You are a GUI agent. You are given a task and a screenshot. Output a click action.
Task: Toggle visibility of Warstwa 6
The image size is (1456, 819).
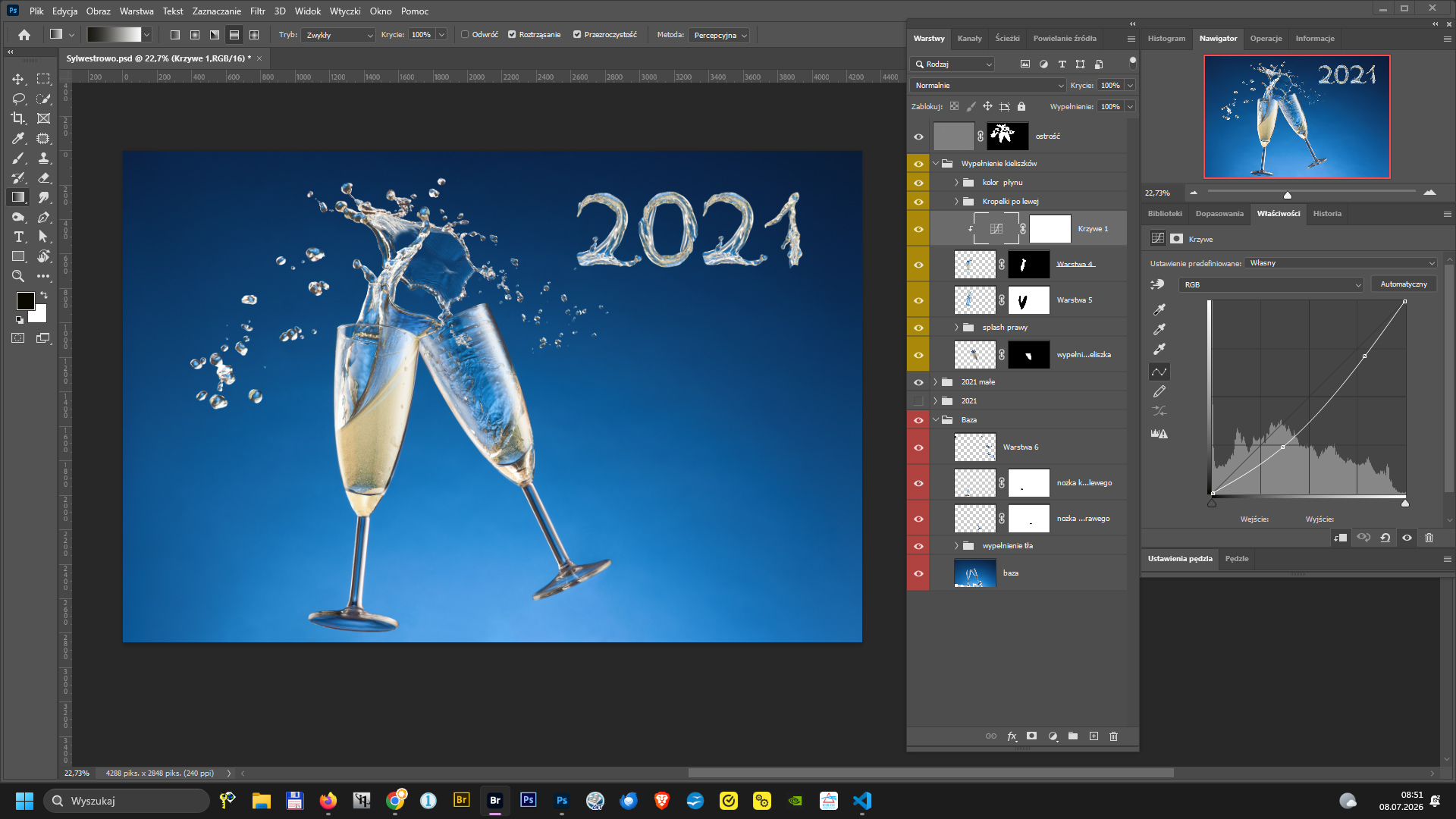point(918,447)
